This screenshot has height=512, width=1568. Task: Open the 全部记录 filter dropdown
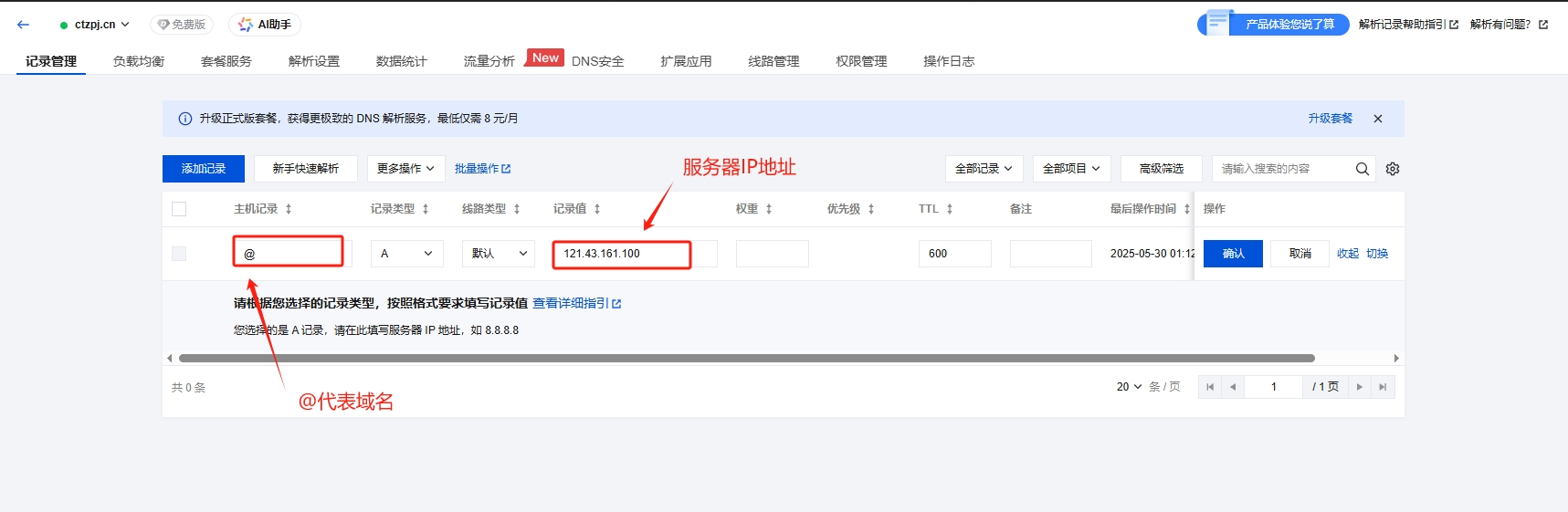[984, 169]
